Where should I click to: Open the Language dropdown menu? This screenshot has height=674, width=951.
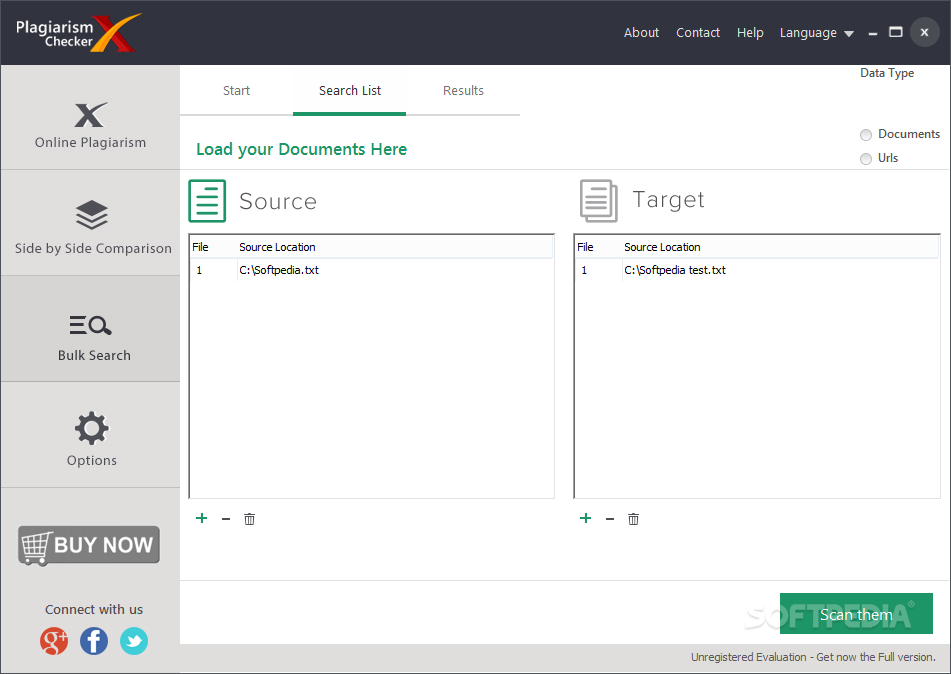(x=816, y=33)
